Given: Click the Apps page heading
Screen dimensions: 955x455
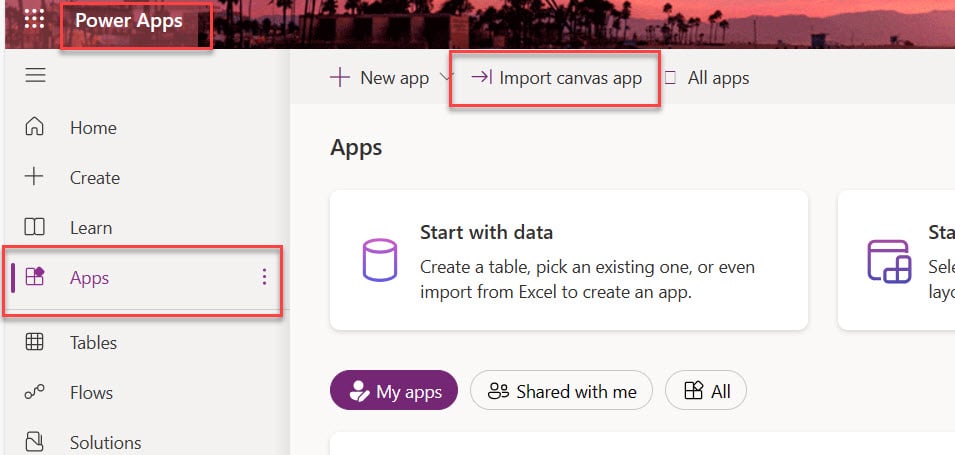Looking at the screenshot, I should (x=356, y=148).
